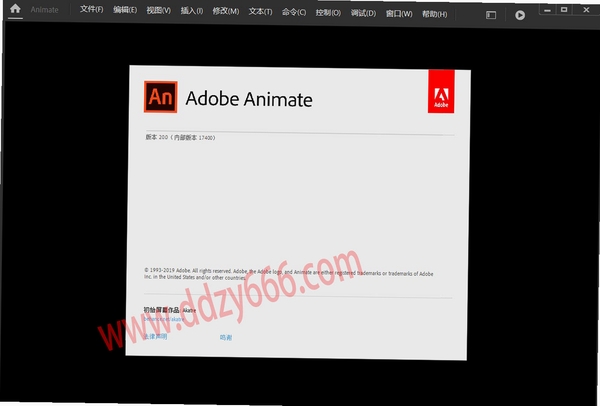
Task: Open the behance.net/akatre link
Action: click(164, 319)
